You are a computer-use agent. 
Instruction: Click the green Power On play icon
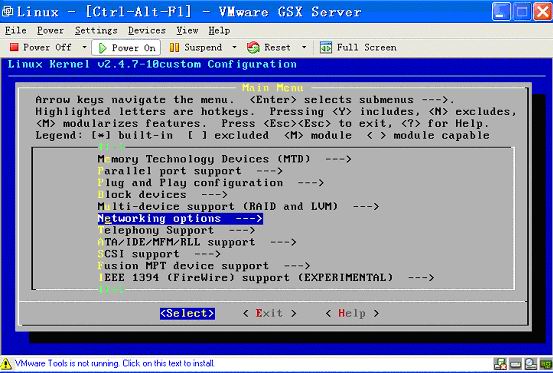pyautogui.click(x=102, y=48)
